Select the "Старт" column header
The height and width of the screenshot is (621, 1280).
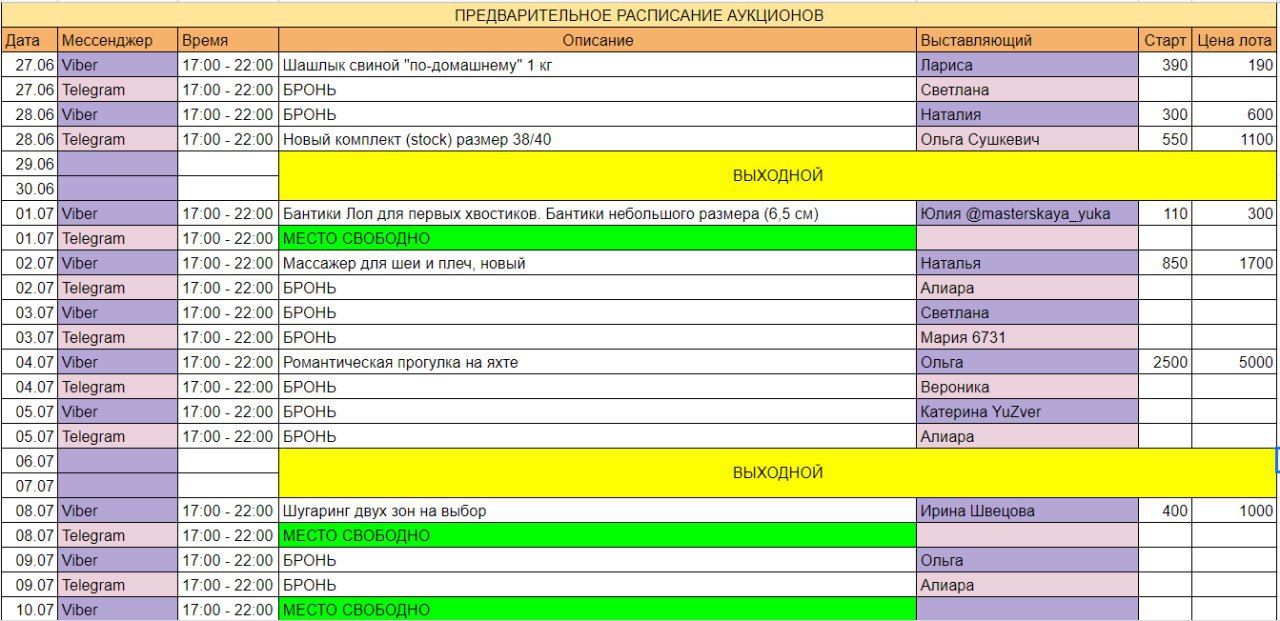tap(1166, 41)
